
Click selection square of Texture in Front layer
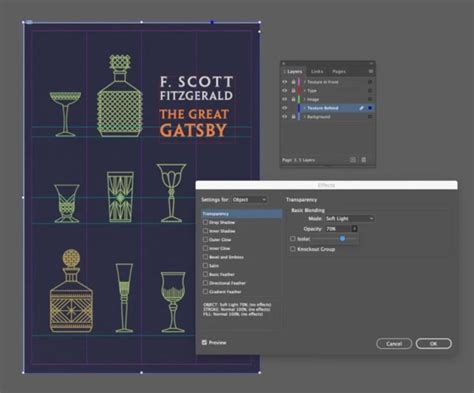(x=370, y=82)
